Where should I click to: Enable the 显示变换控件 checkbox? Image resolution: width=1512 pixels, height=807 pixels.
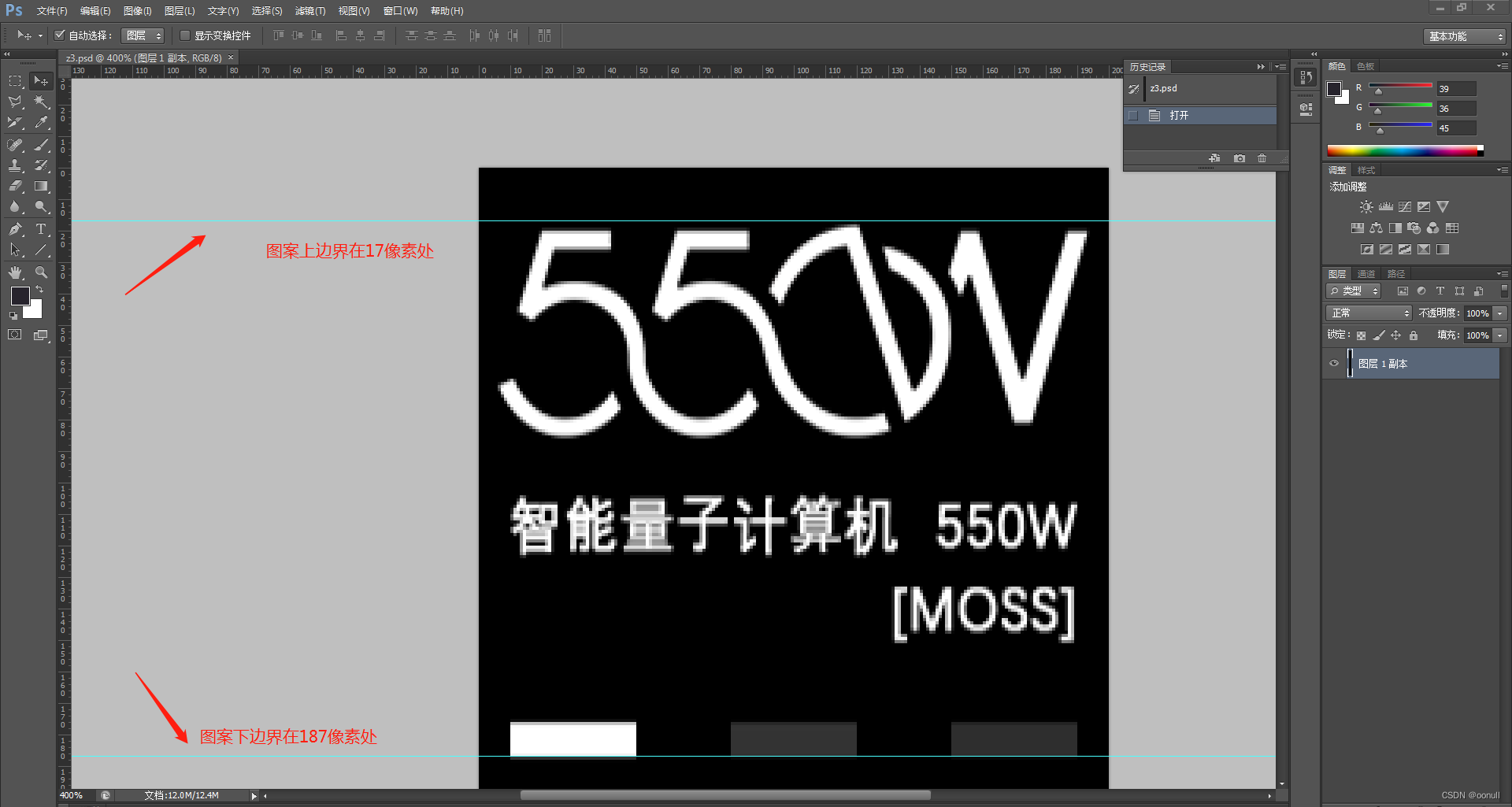pyautogui.click(x=185, y=35)
